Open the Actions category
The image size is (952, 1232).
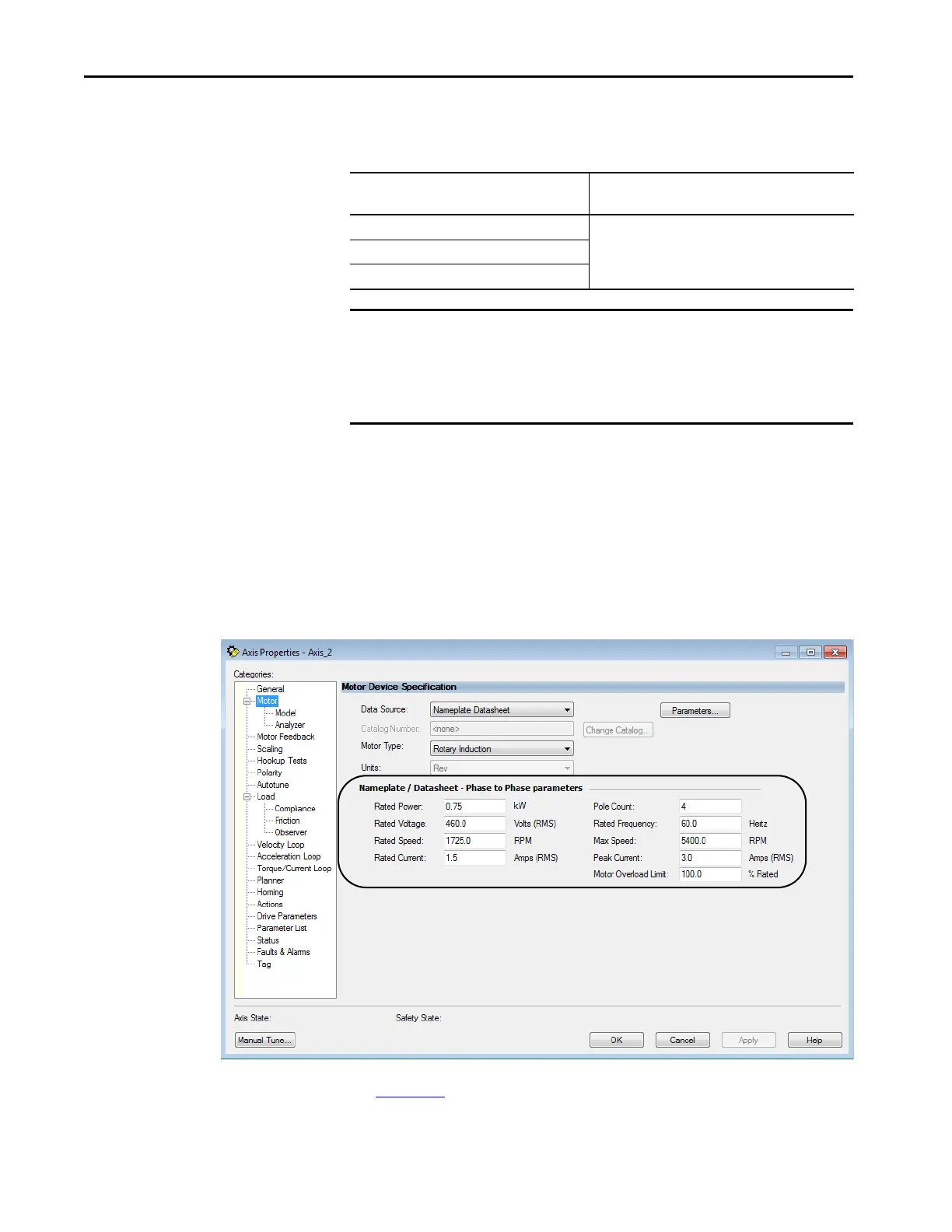(x=270, y=905)
